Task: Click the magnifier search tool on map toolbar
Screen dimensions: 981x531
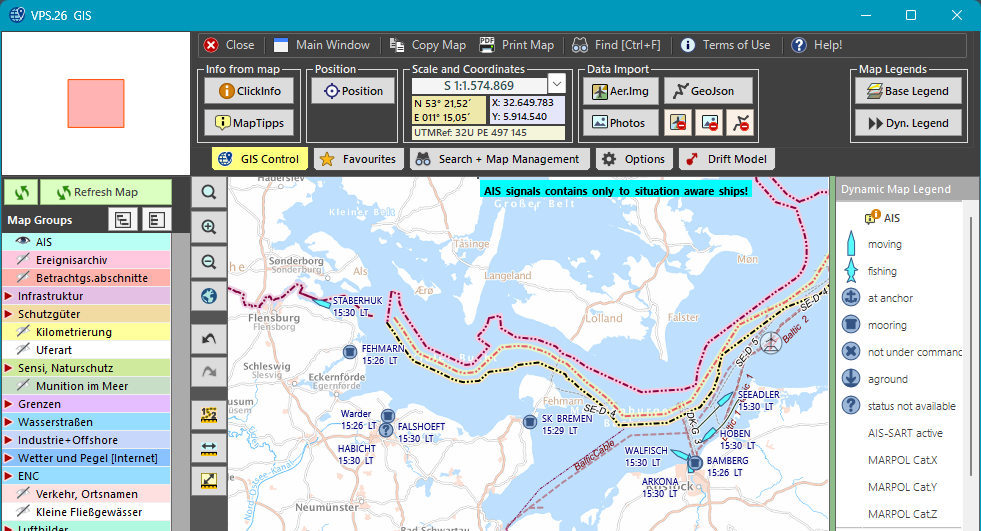Action: [x=209, y=193]
